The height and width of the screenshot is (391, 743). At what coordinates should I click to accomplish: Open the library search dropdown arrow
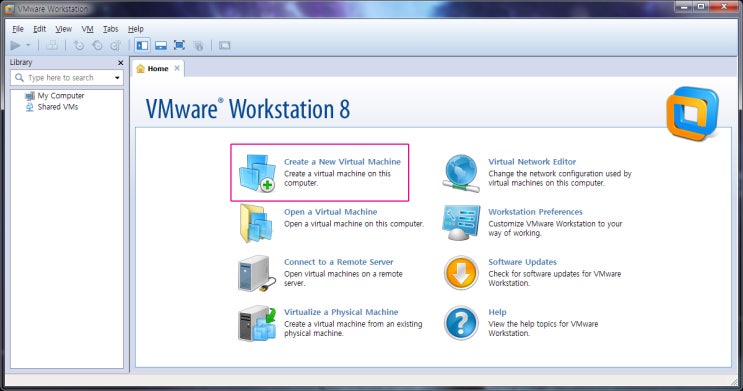117,78
